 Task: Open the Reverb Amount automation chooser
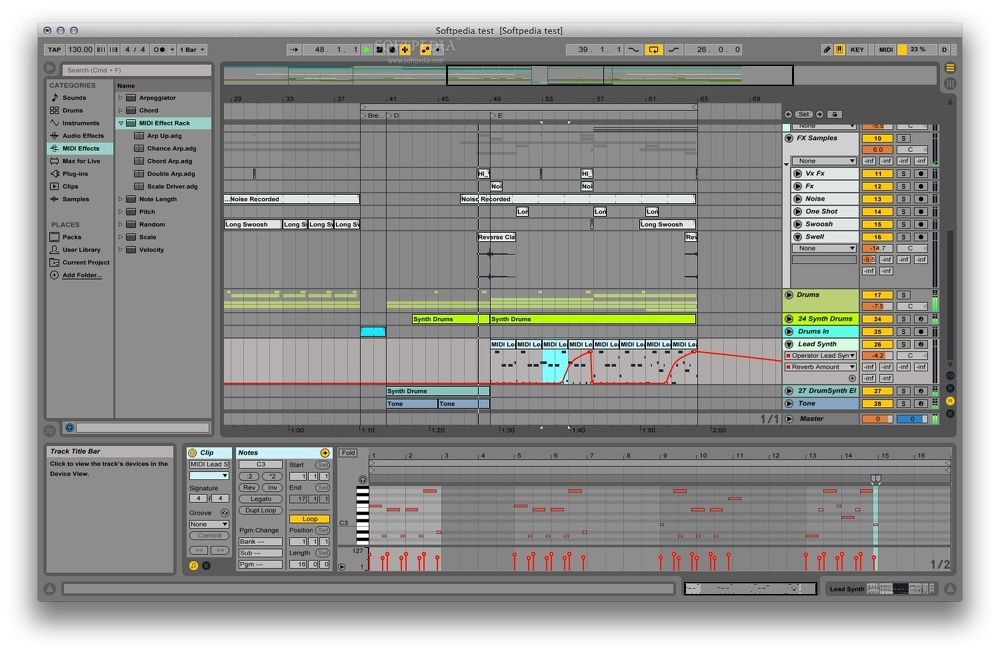pos(823,367)
